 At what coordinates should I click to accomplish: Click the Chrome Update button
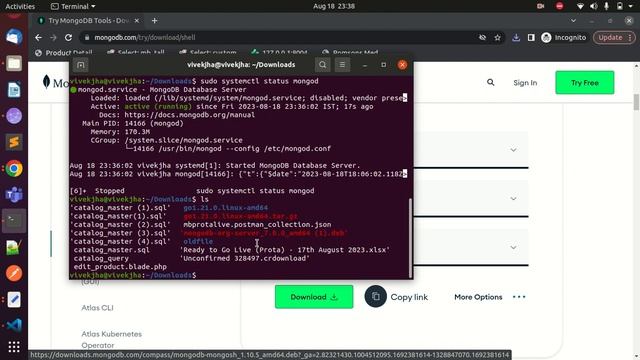pyautogui.click(x=614, y=38)
